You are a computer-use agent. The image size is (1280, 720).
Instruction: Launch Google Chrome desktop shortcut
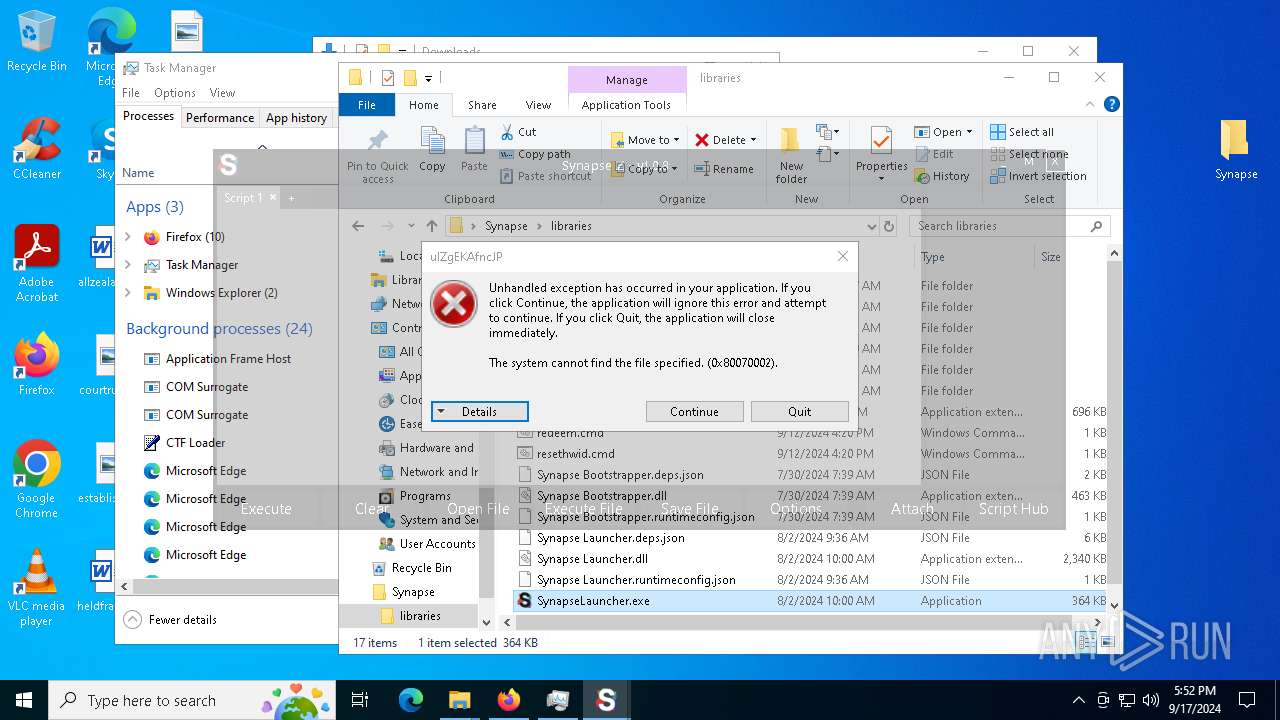pyautogui.click(x=37, y=480)
